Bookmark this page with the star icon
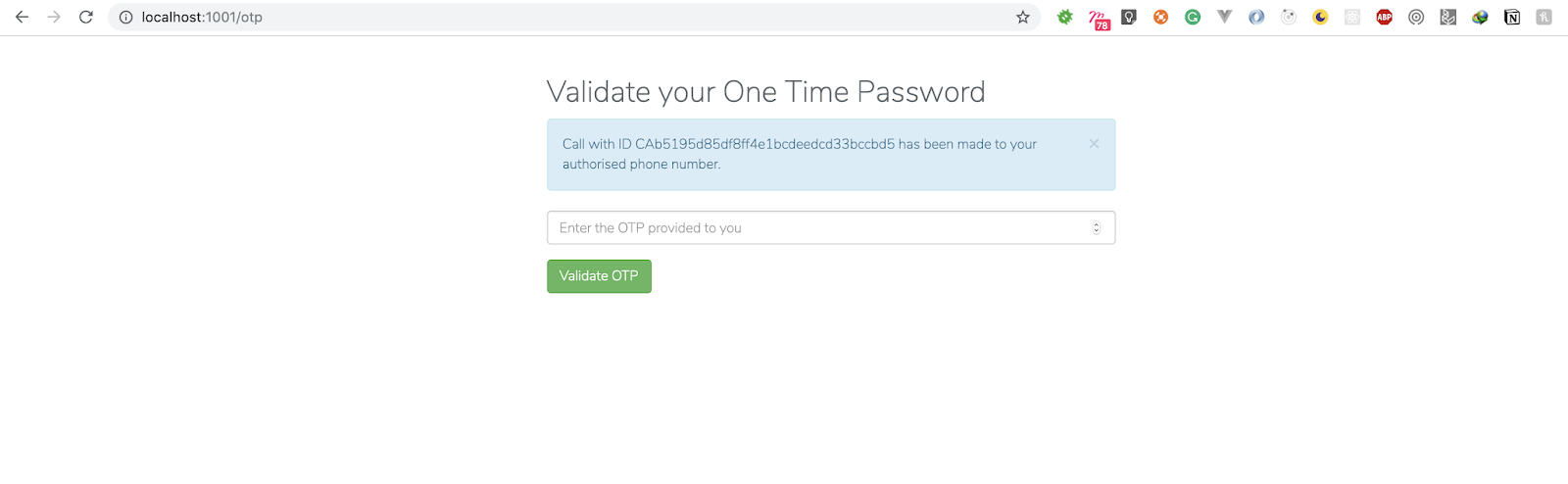This screenshot has height=484, width=1568. [1023, 17]
